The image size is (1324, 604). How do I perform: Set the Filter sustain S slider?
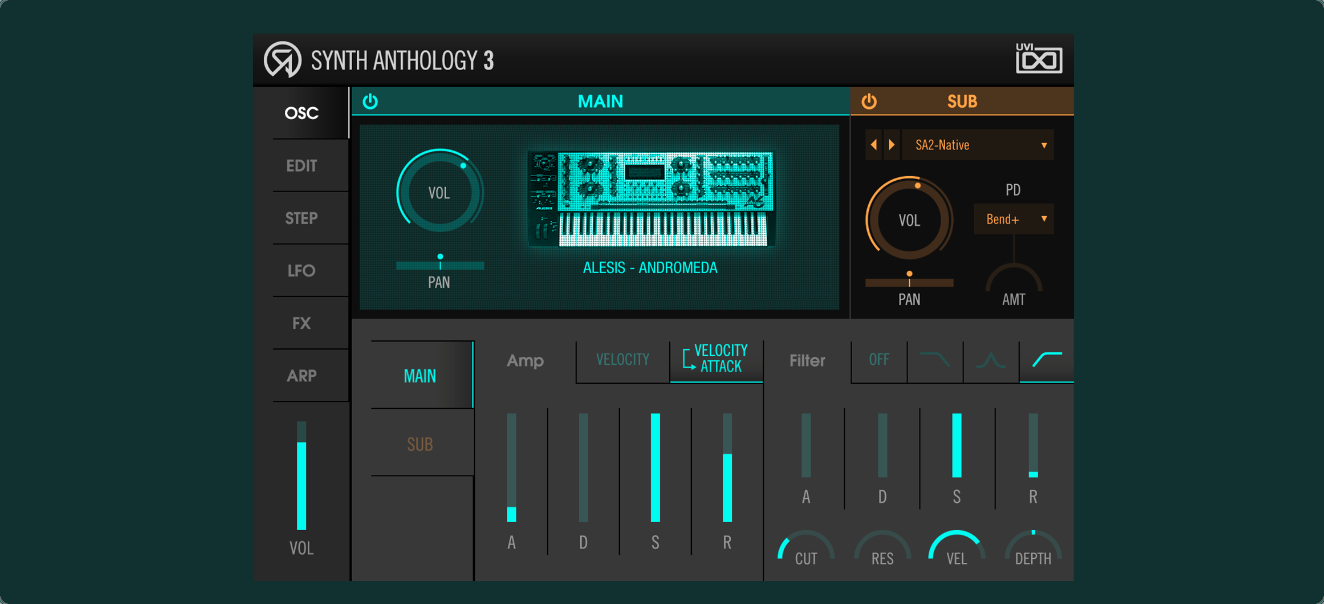957,446
